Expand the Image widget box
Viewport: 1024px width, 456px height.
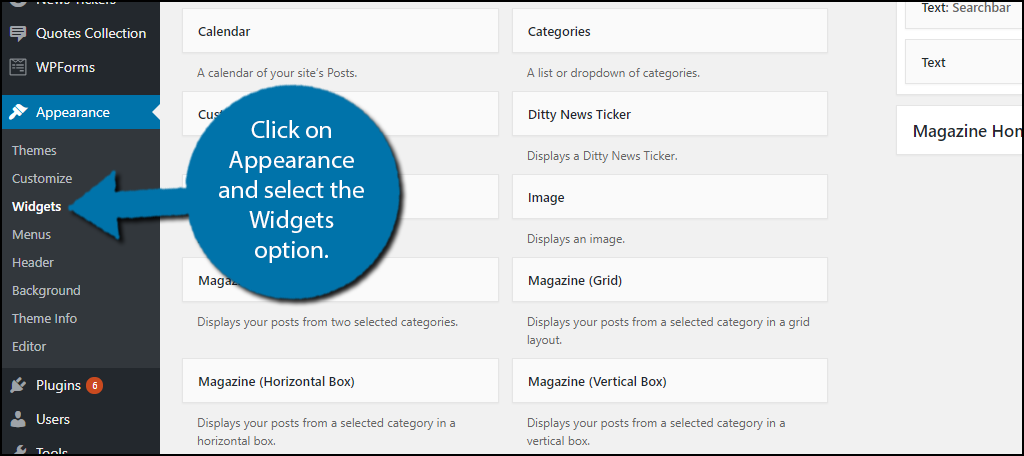pos(669,197)
